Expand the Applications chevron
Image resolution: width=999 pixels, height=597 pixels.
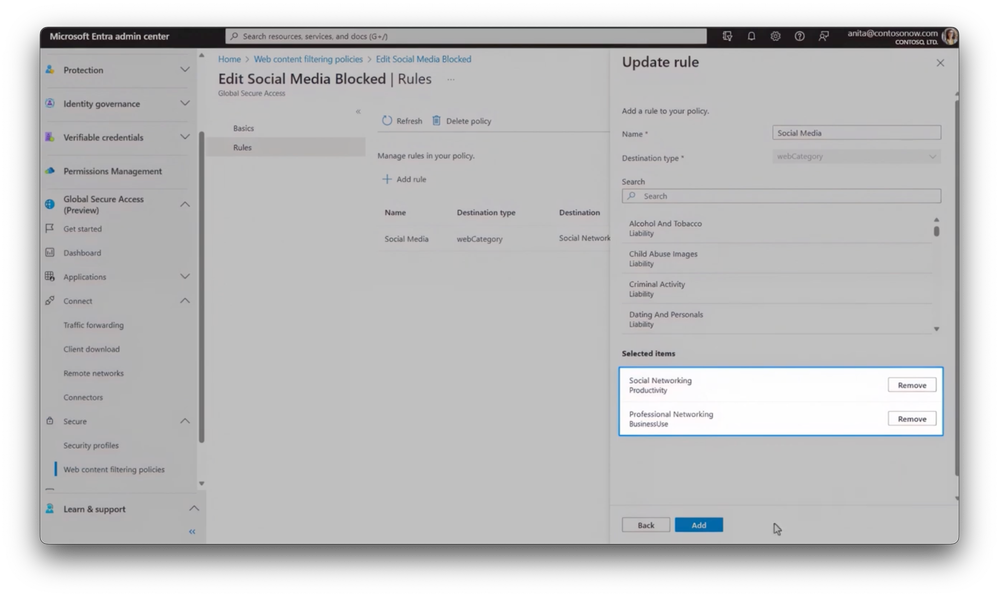coord(185,277)
